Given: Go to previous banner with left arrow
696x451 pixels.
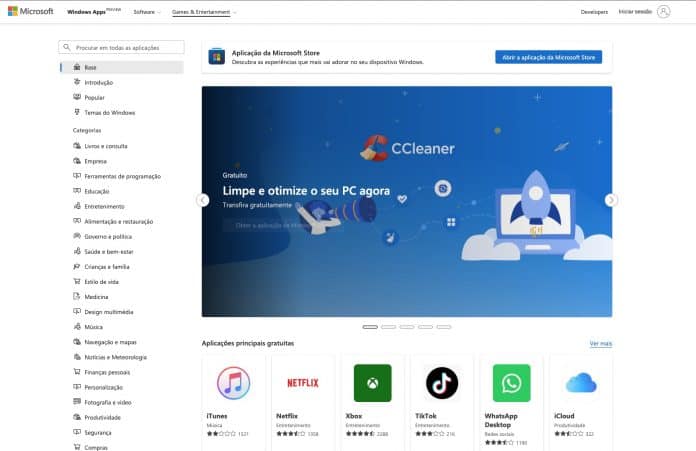Looking at the screenshot, I should pyautogui.click(x=203, y=200).
